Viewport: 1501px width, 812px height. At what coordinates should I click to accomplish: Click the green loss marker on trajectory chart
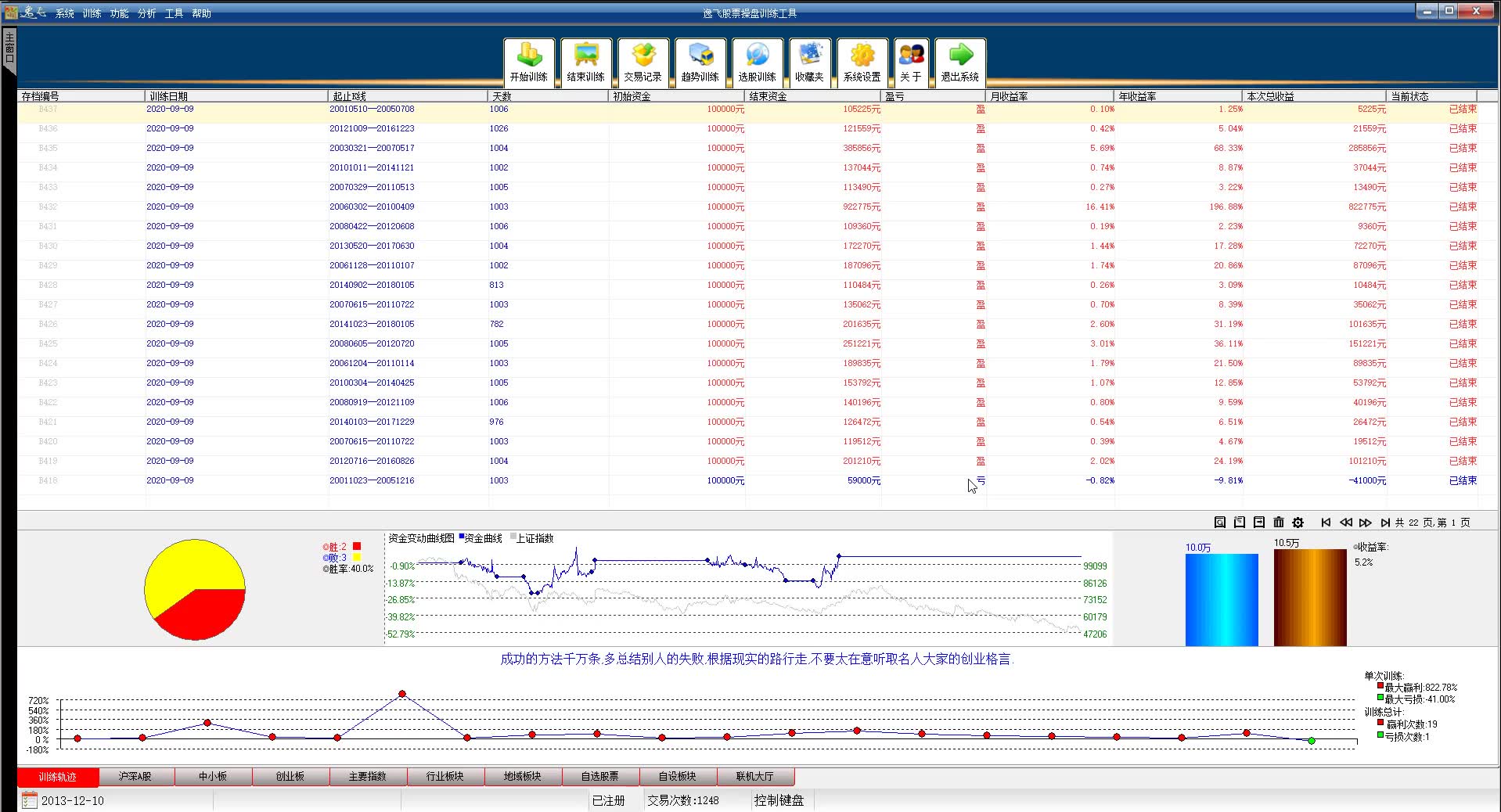1312,740
